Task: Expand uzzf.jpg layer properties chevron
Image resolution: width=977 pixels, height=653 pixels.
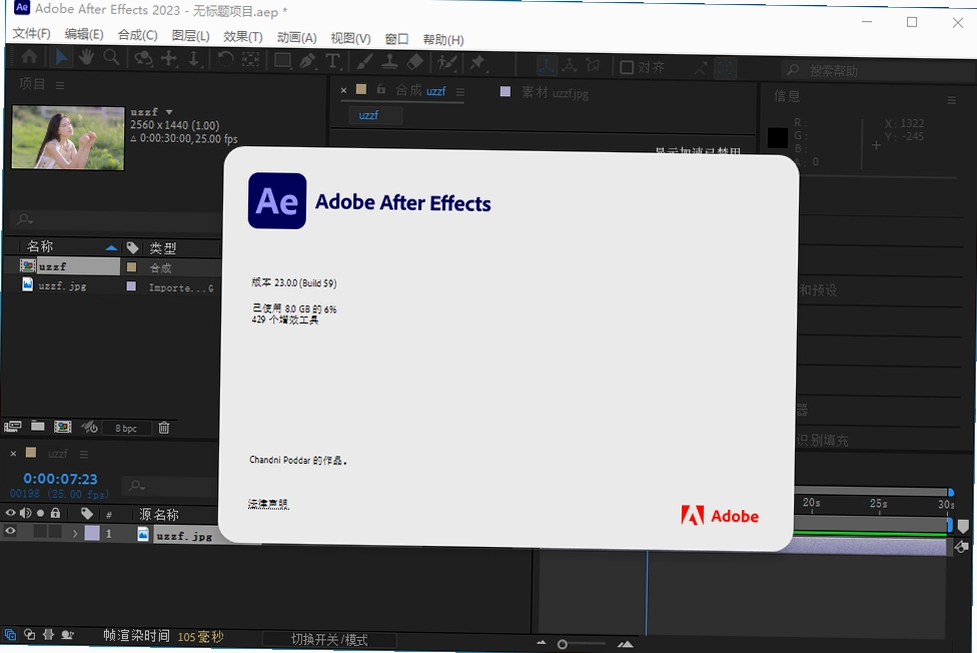Action: pyautogui.click(x=75, y=533)
